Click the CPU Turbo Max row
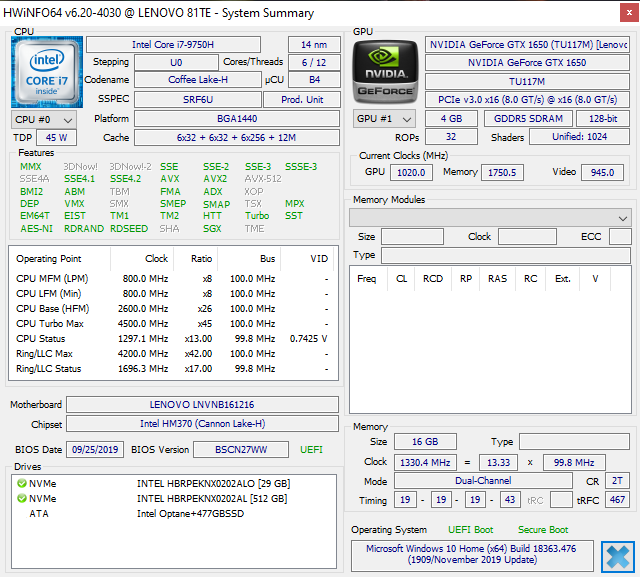 170,325
